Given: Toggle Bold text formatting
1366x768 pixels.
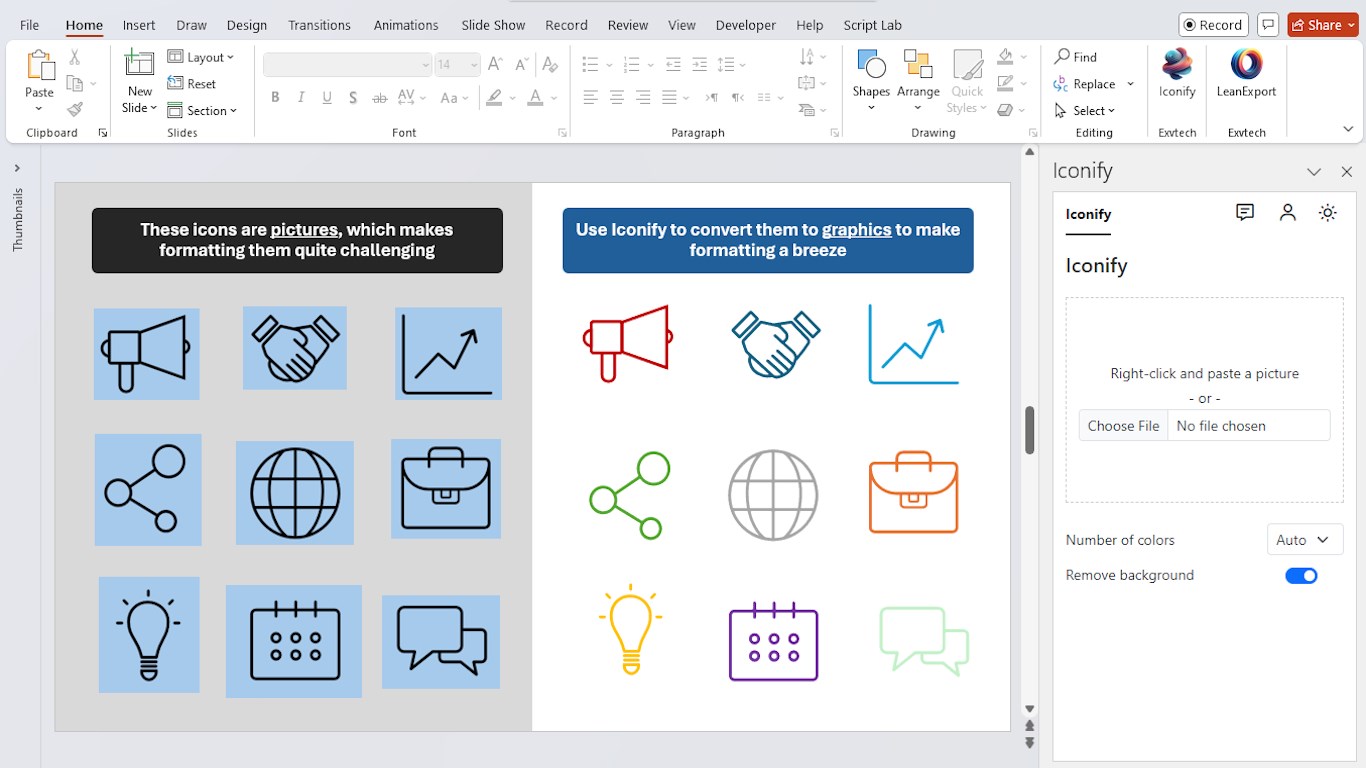Looking at the screenshot, I should (275, 98).
